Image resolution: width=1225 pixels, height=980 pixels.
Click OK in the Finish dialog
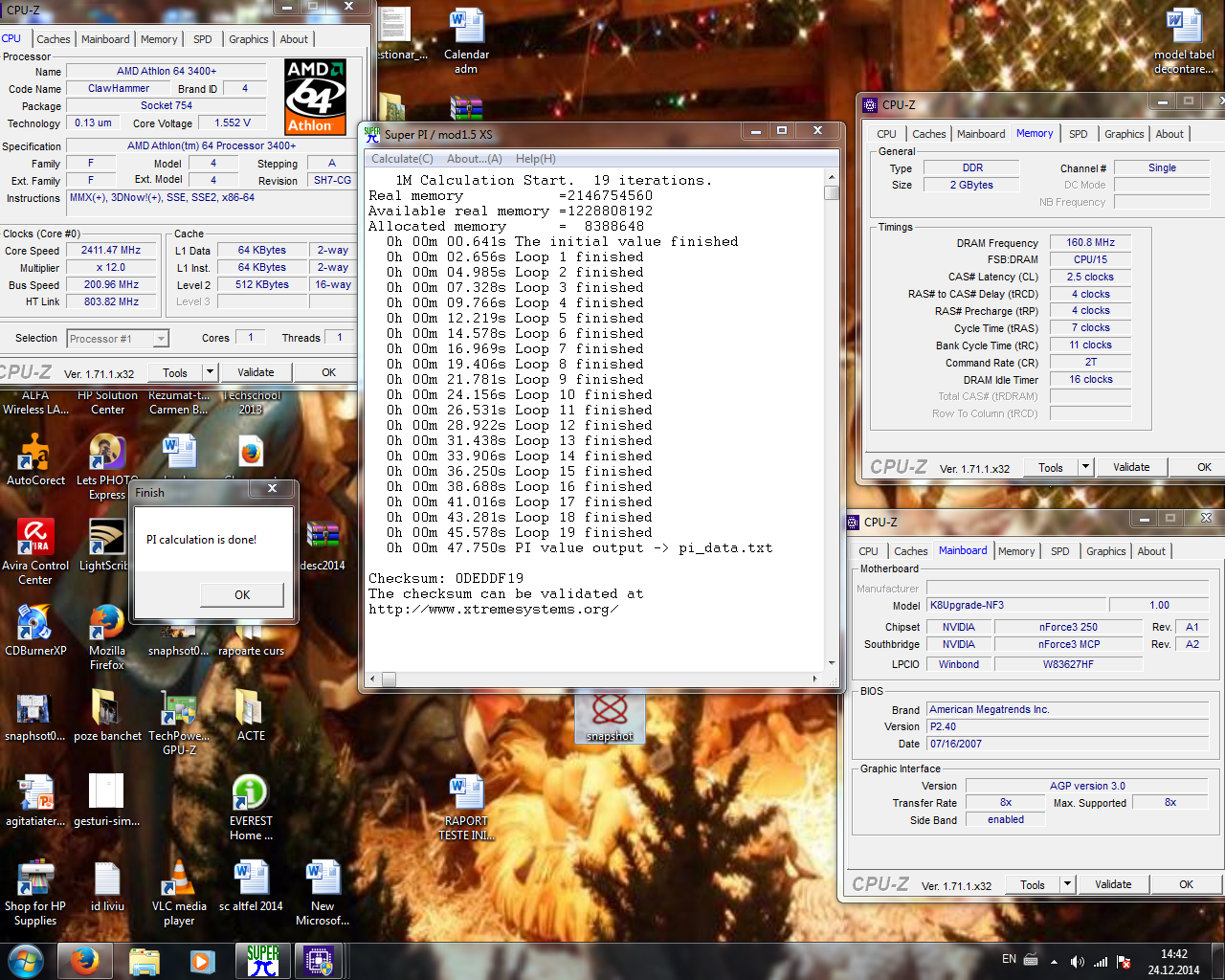242,594
